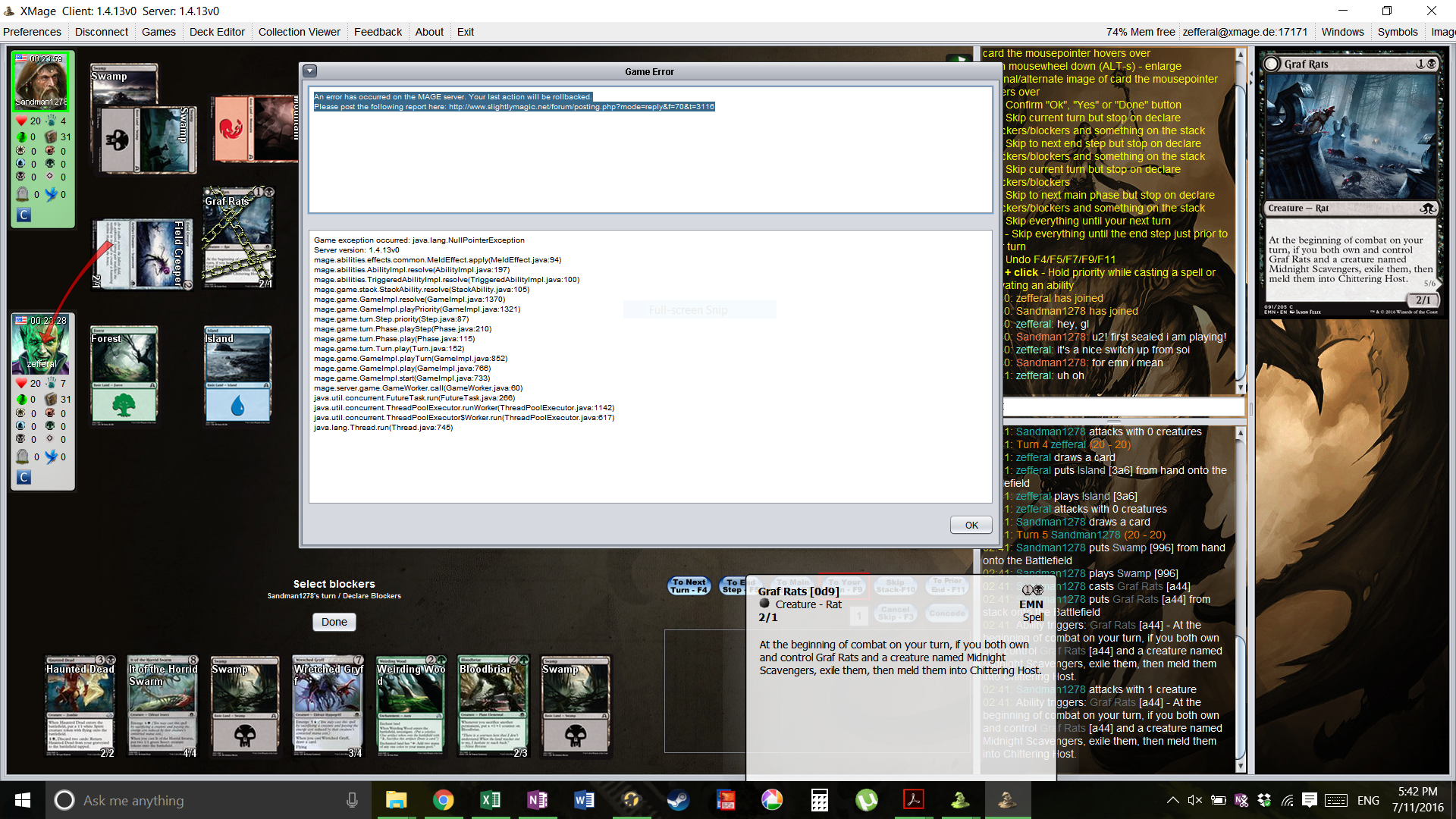
Task: Click Sandman1278's player avatar
Action: (x=42, y=81)
